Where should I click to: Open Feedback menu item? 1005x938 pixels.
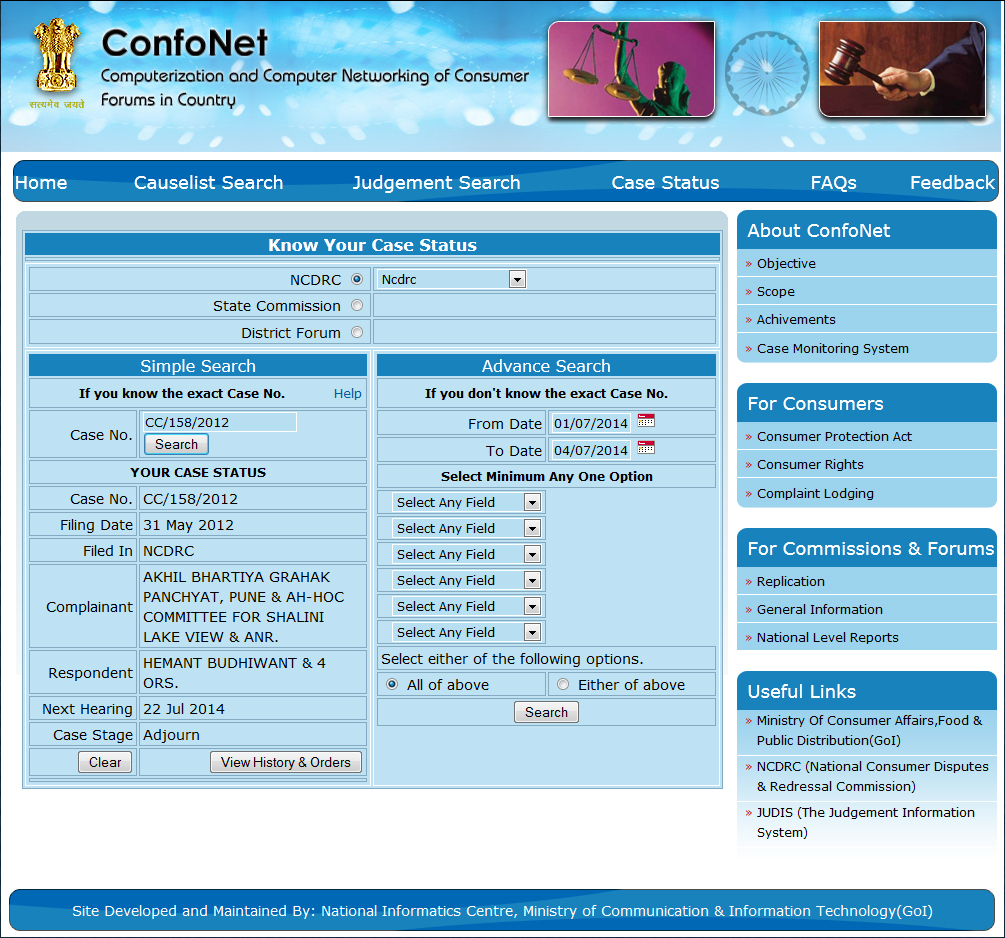pos(952,183)
